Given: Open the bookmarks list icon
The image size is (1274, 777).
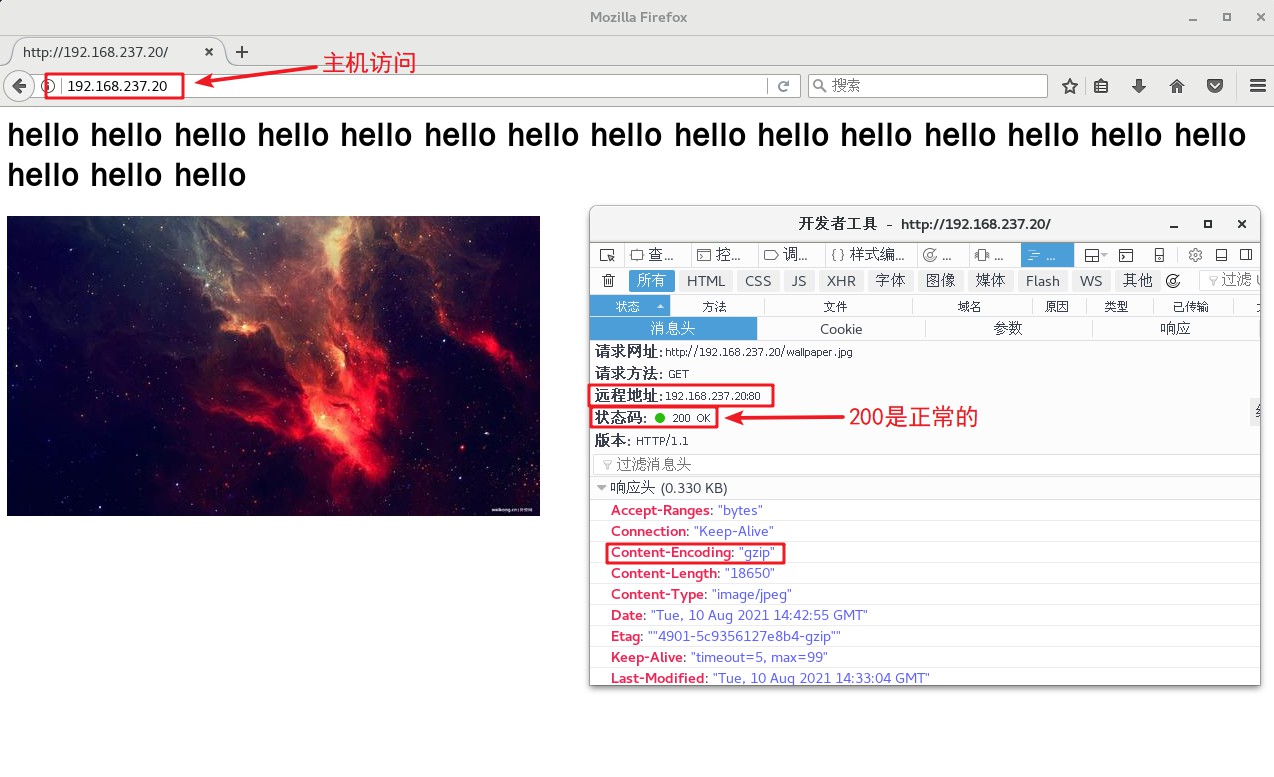Looking at the screenshot, I should click(x=1101, y=86).
